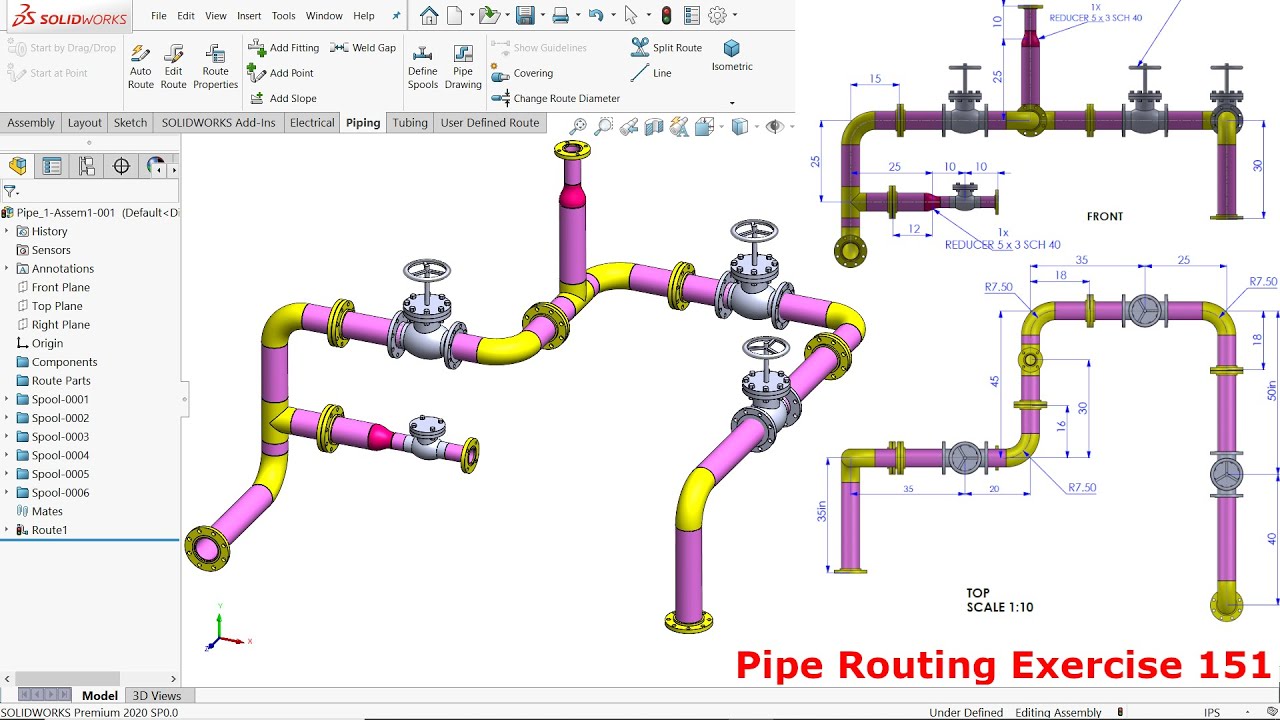Open Display Style cube icon
Viewport: 1280px width, 720px height.
point(740,126)
